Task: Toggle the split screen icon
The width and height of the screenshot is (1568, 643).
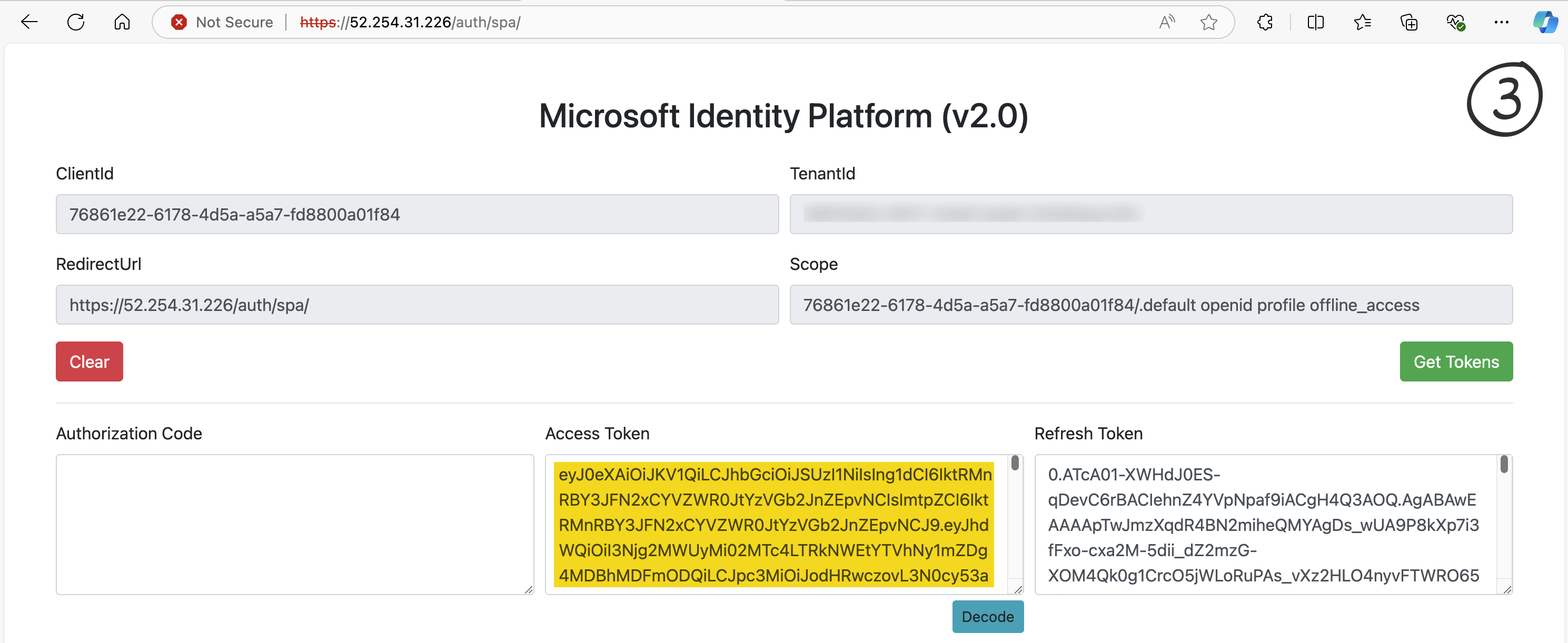Action: 1315,23
